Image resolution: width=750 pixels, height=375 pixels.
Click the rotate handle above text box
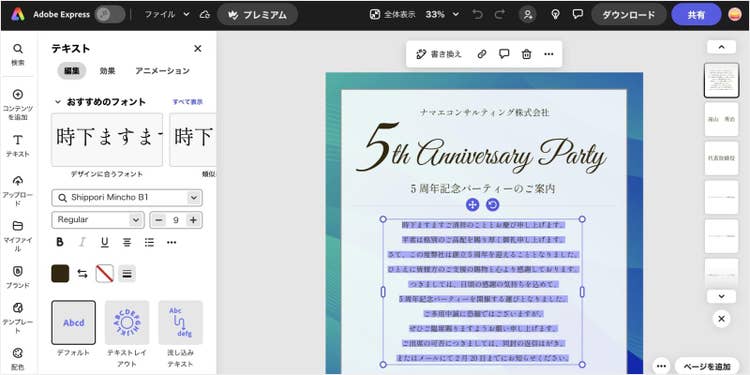(493, 205)
